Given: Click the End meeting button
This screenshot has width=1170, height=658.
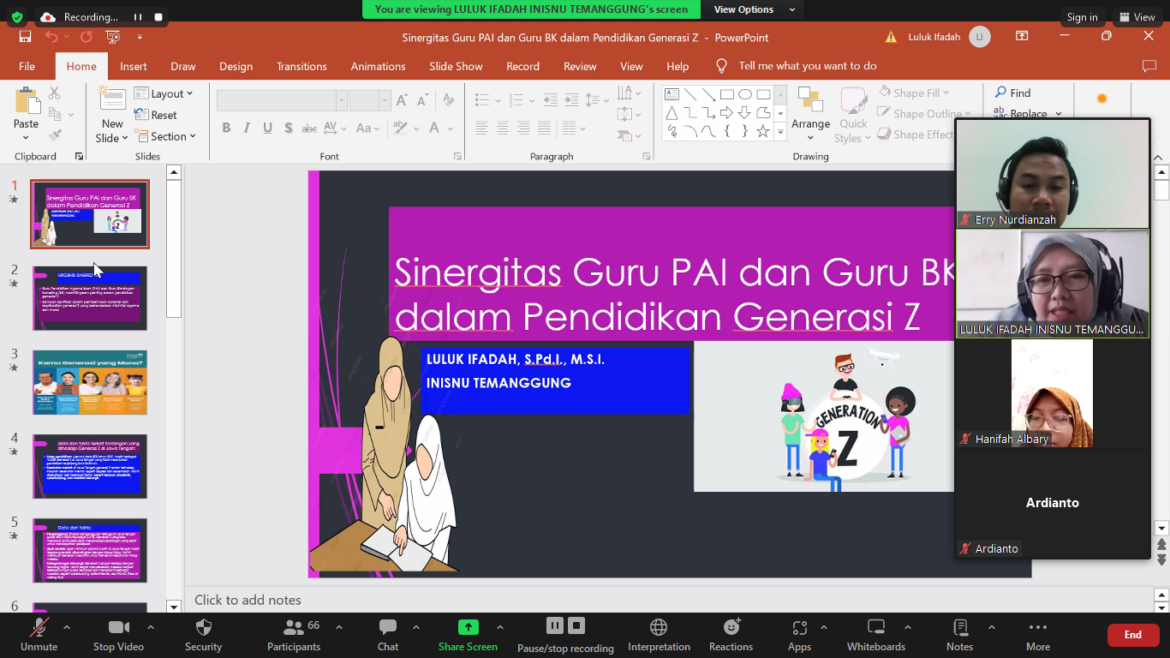Looking at the screenshot, I should (x=1132, y=634).
